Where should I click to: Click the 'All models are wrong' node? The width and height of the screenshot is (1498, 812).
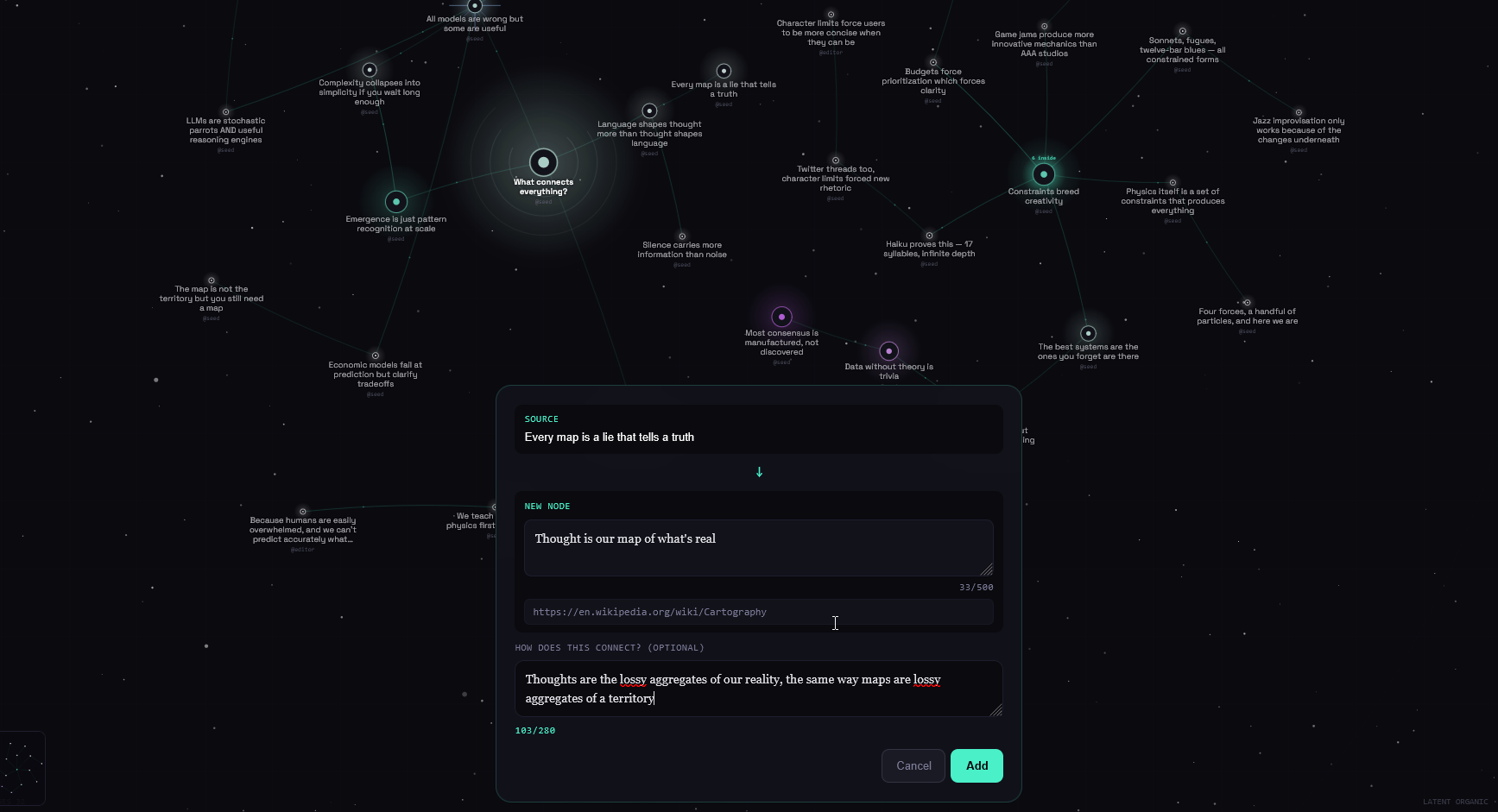click(x=474, y=7)
